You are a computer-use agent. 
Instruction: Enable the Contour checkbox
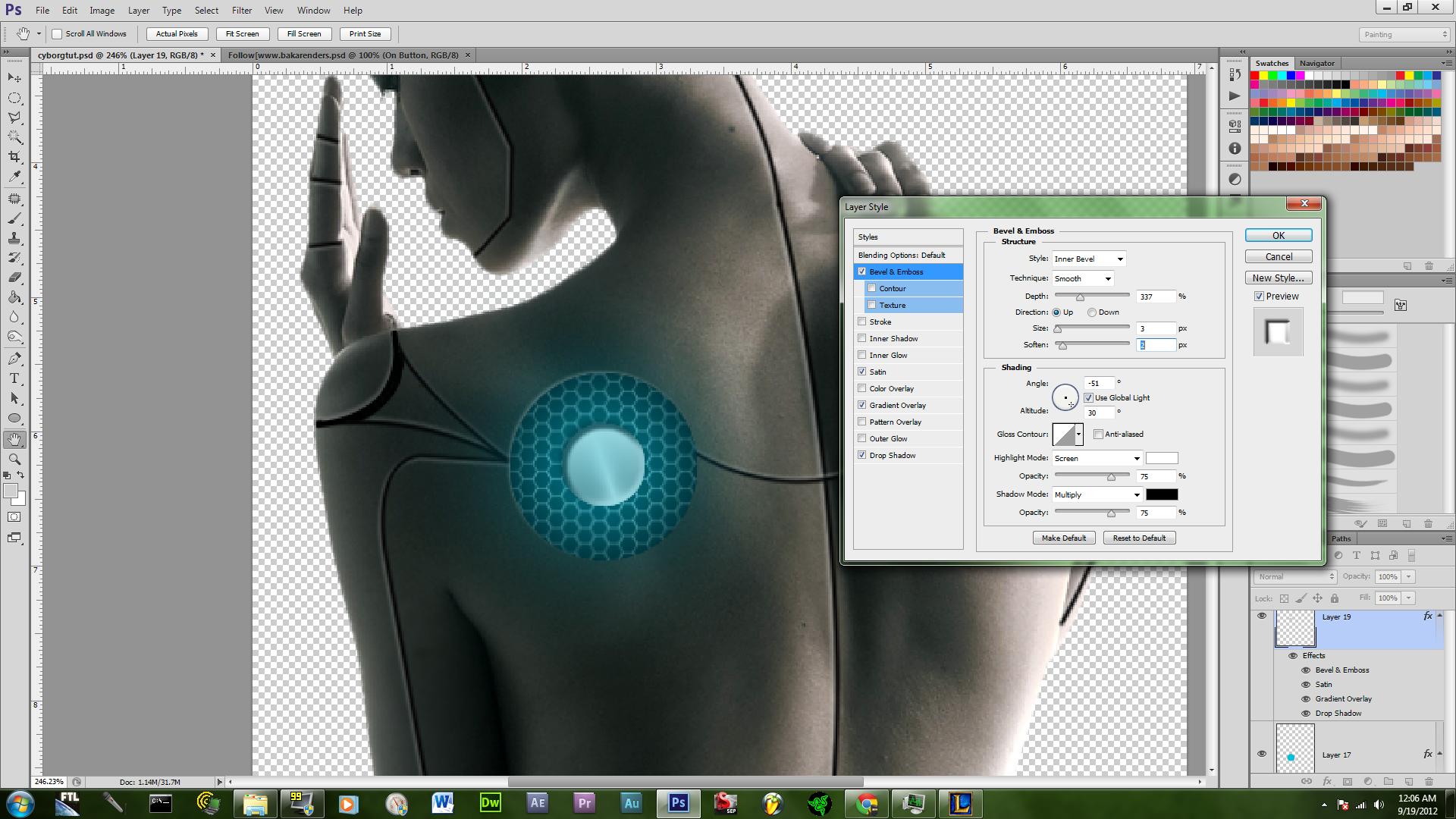coord(872,288)
